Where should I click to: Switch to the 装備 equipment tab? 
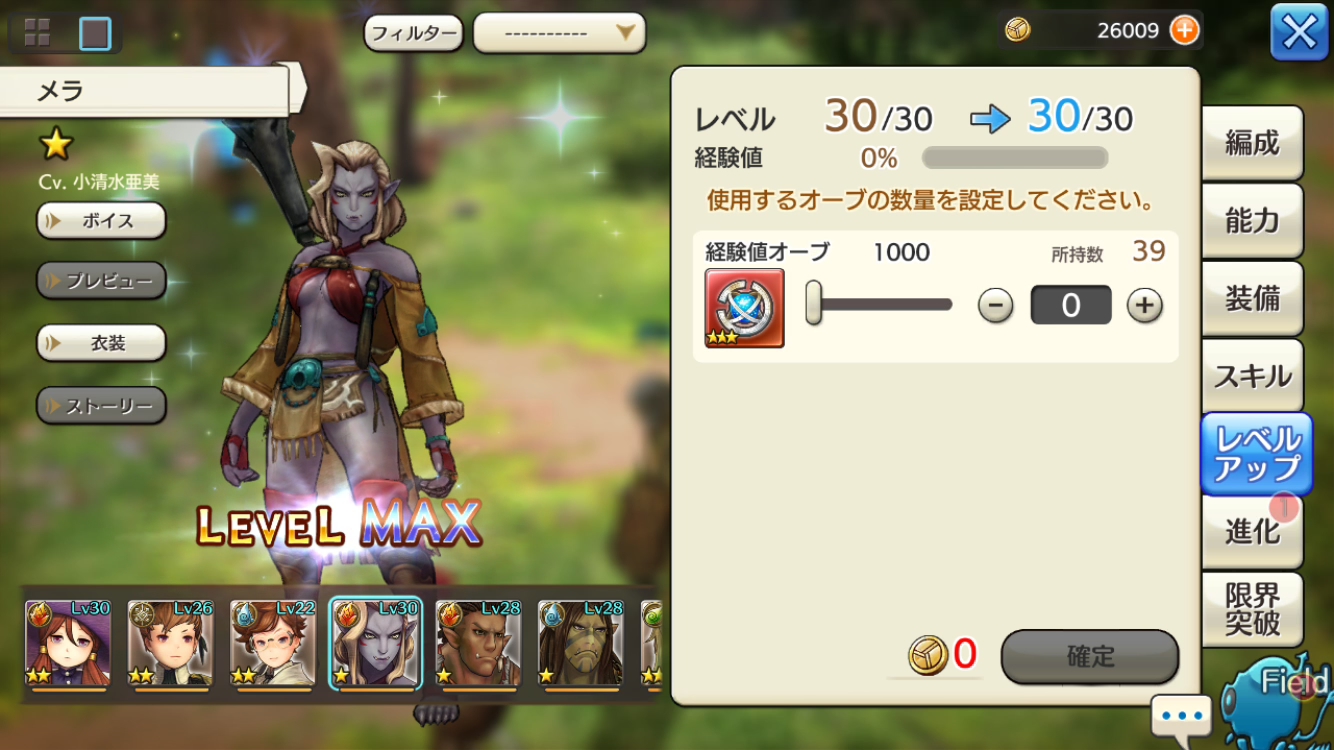1252,299
